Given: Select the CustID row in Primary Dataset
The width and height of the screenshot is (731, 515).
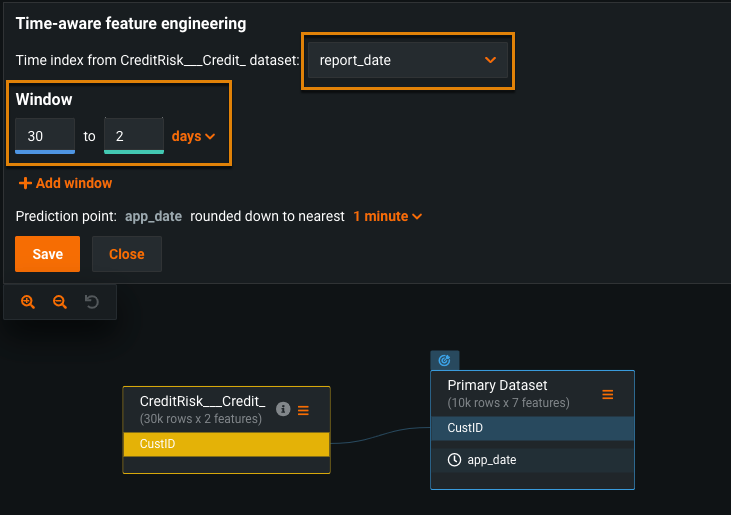Looking at the screenshot, I should (532, 428).
